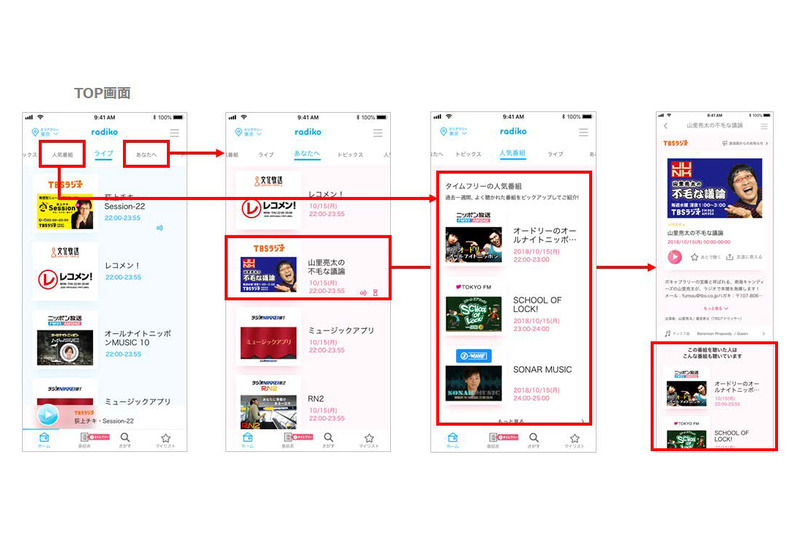Open hamburger menu on the あなたへ screen
This screenshot has height=534, width=800.
tap(378, 133)
